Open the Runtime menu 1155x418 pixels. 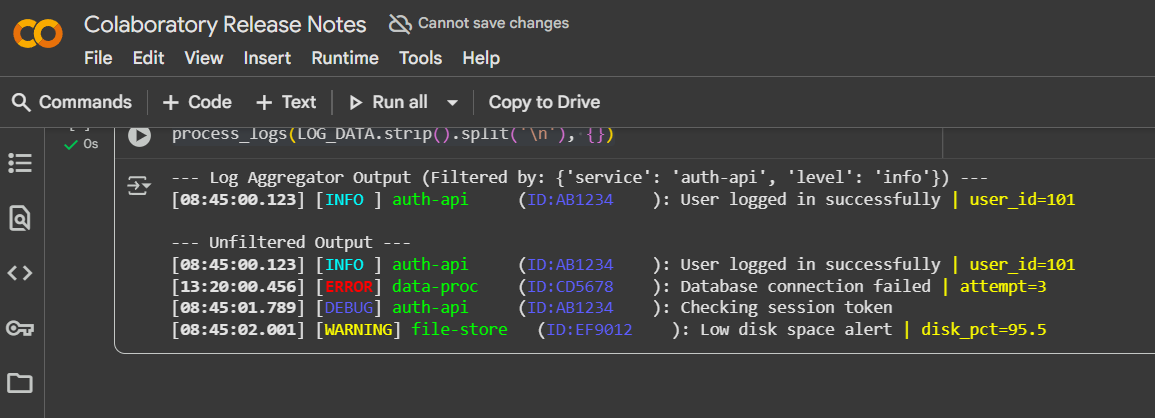pyautogui.click(x=345, y=58)
